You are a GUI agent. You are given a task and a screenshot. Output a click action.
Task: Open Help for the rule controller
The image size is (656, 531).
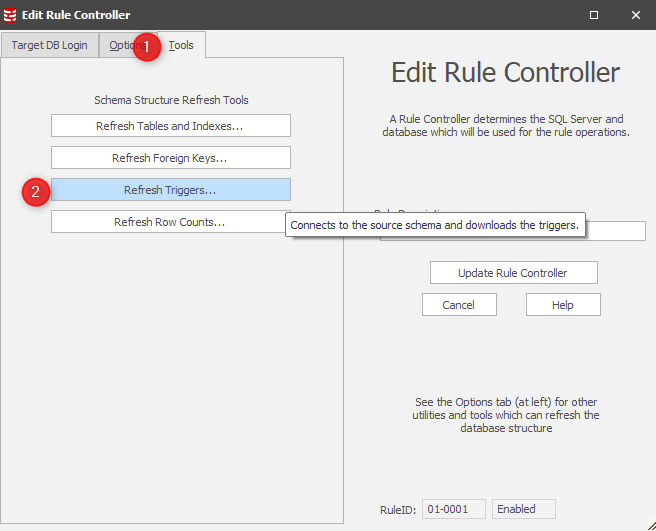click(x=562, y=305)
